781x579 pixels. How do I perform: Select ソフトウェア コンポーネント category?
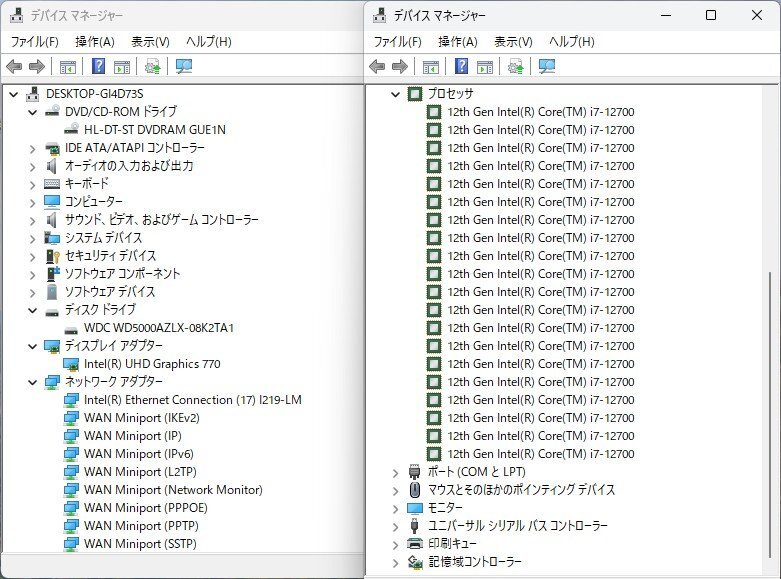click(x=123, y=274)
